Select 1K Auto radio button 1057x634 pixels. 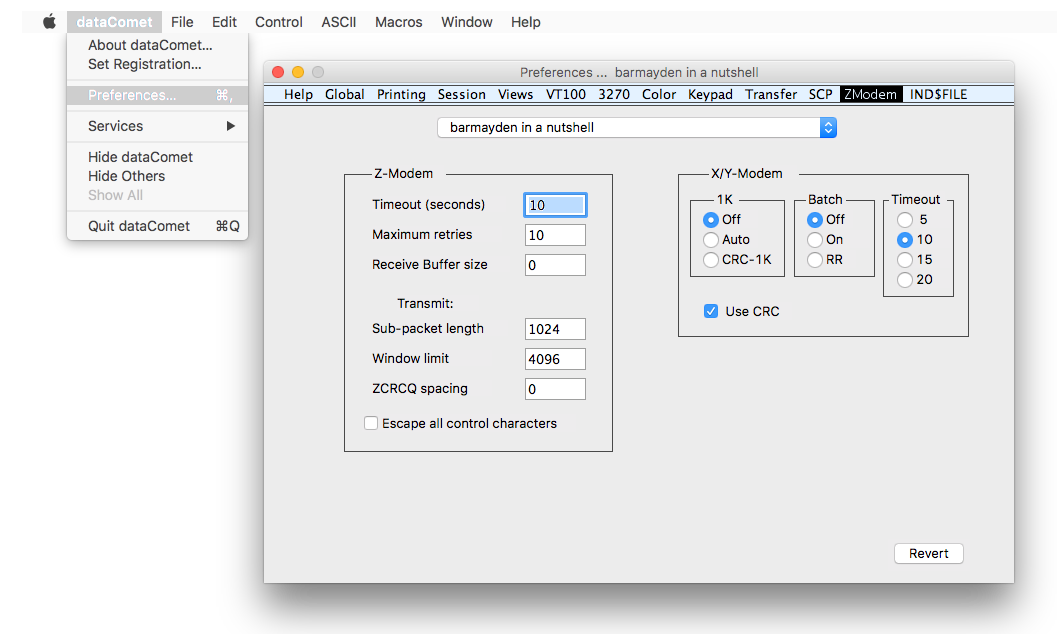click(711, 240)
